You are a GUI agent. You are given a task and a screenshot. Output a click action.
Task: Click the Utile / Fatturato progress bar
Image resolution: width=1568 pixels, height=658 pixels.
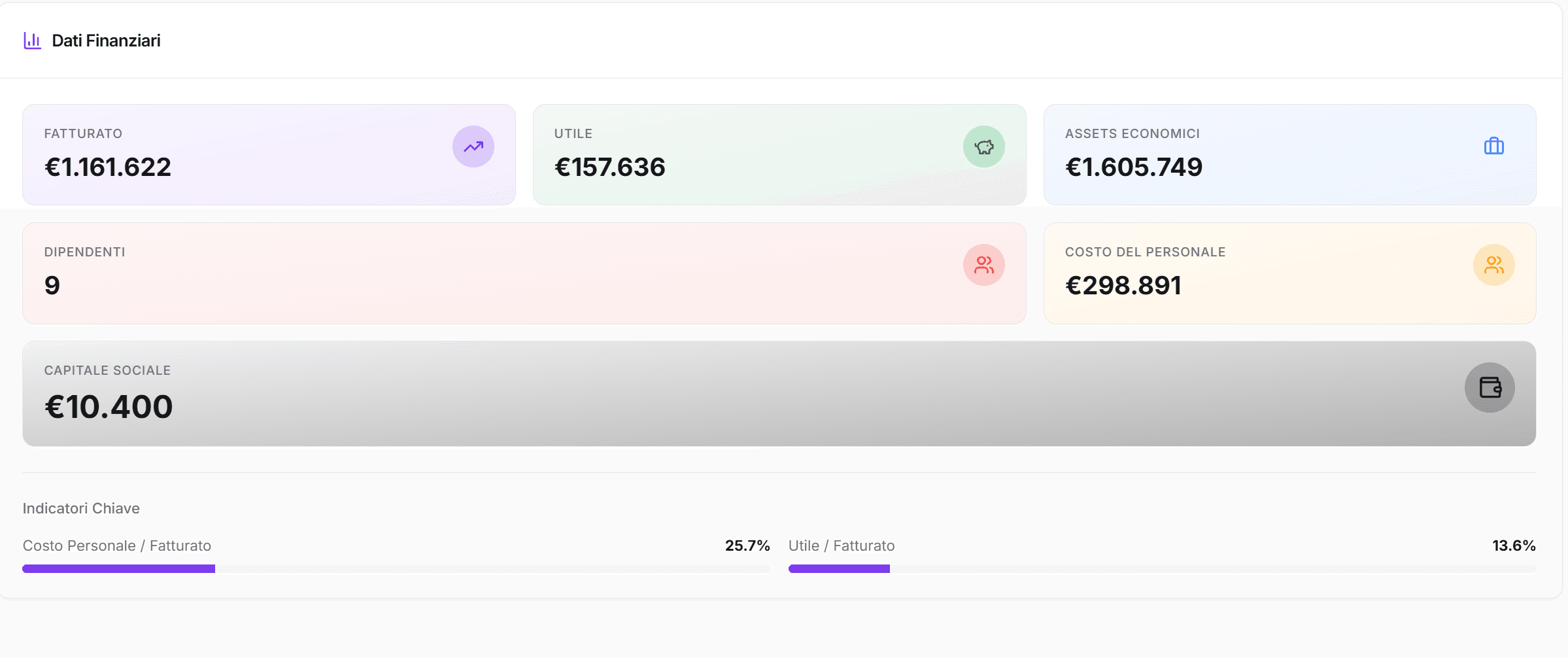coord(1161,569)
